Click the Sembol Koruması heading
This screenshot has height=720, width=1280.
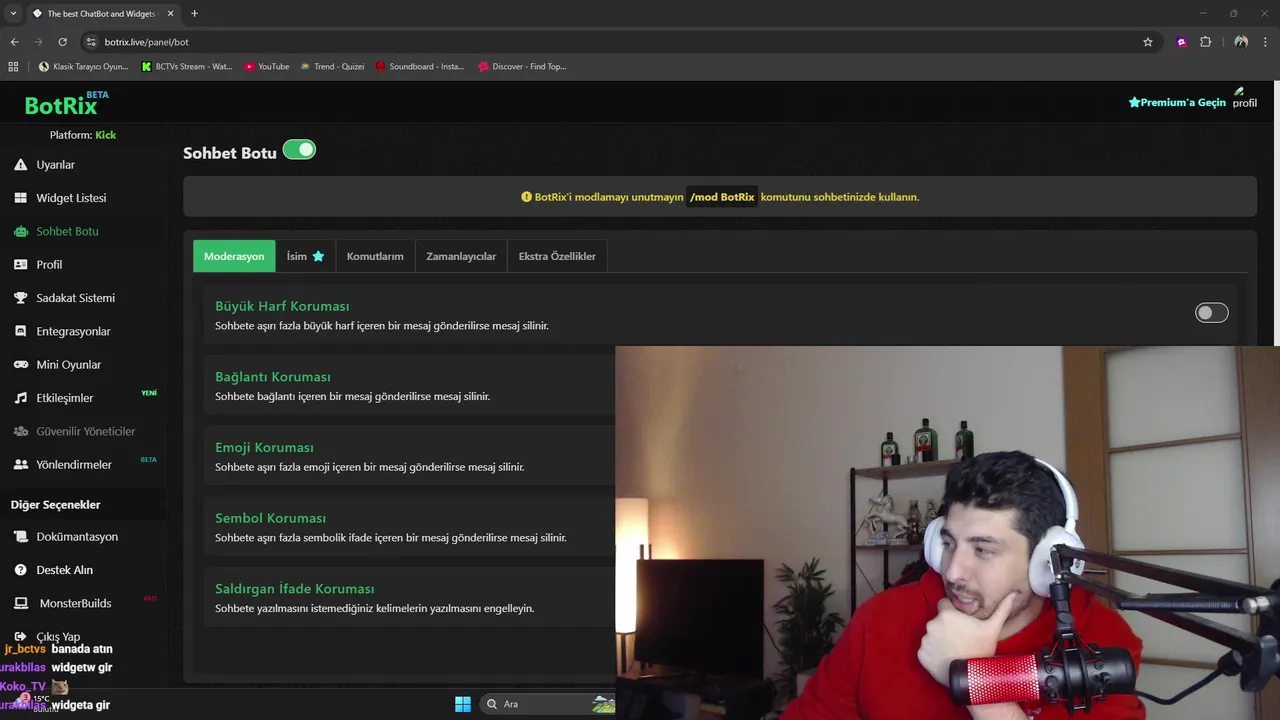[270, 518]
